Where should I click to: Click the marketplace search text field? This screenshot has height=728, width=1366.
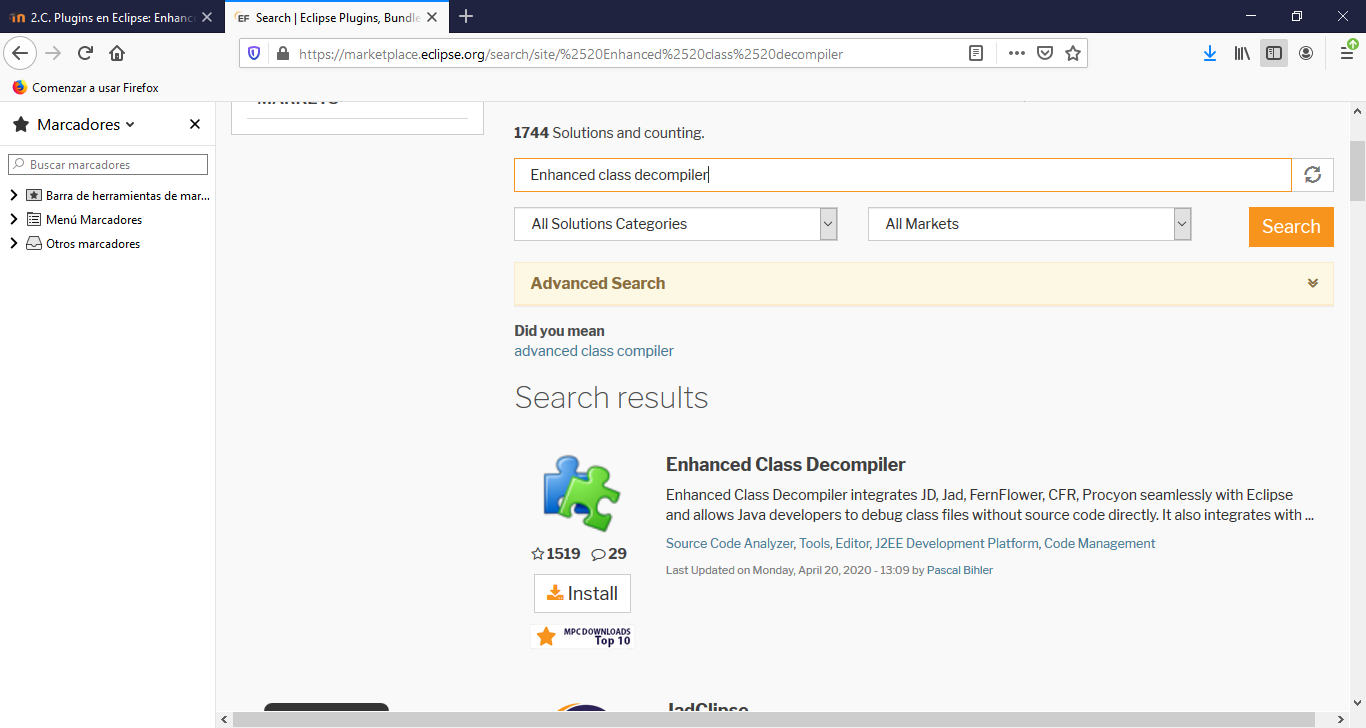click(903, 175)
